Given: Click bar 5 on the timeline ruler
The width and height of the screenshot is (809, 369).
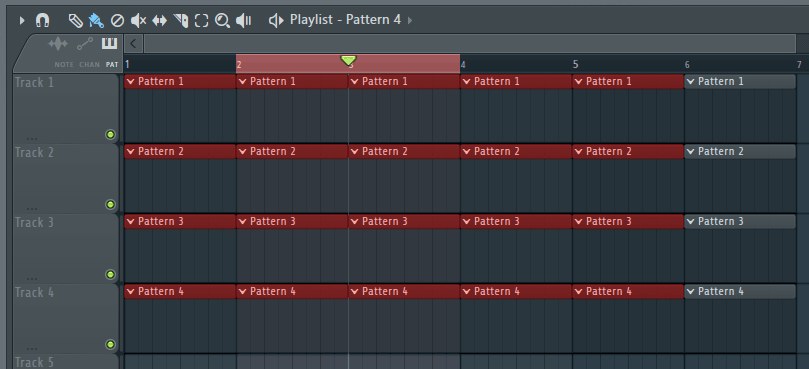Looking at the screenshot, I should tap(576, 65).
